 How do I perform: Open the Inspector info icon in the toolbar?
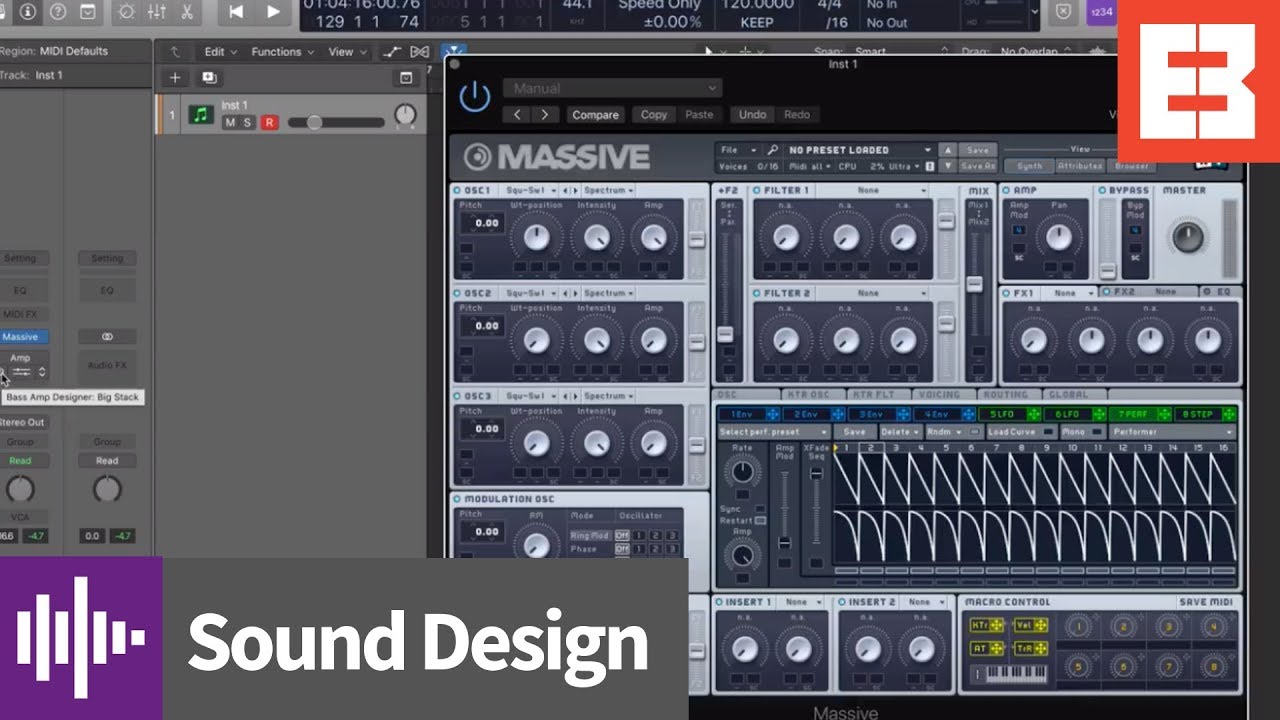pos(27,12)
